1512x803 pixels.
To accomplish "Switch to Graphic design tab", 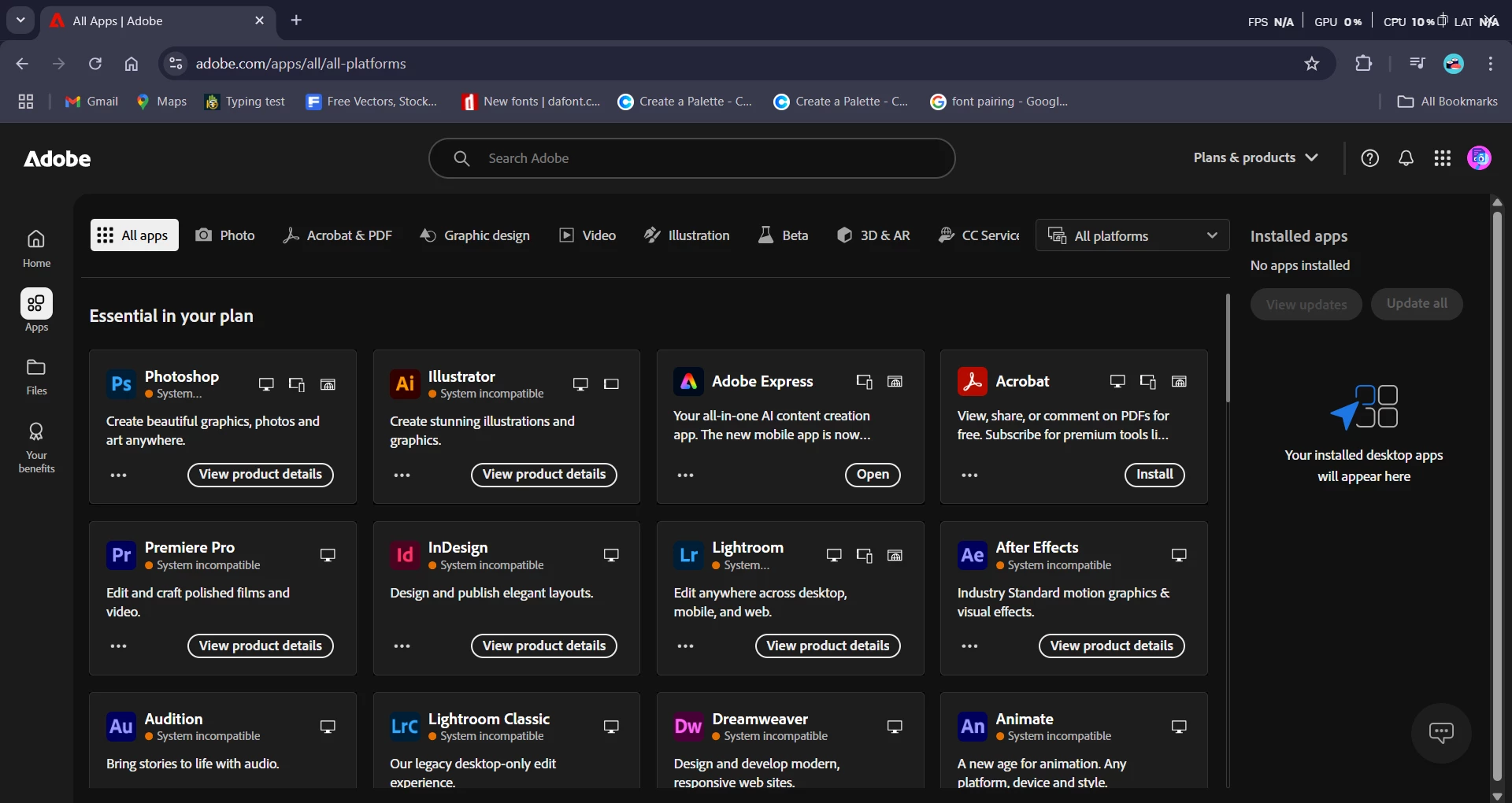I will point(475,235).
